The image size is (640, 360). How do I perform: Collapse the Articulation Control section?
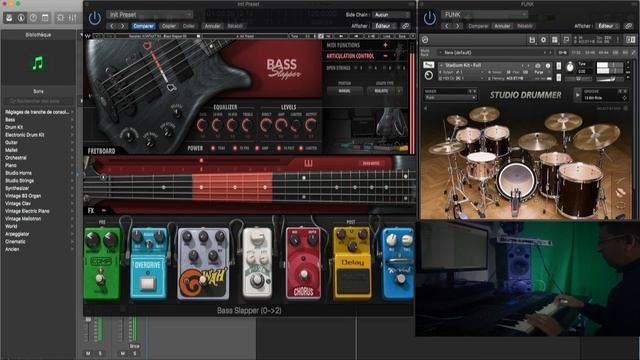tap(385, 56)
